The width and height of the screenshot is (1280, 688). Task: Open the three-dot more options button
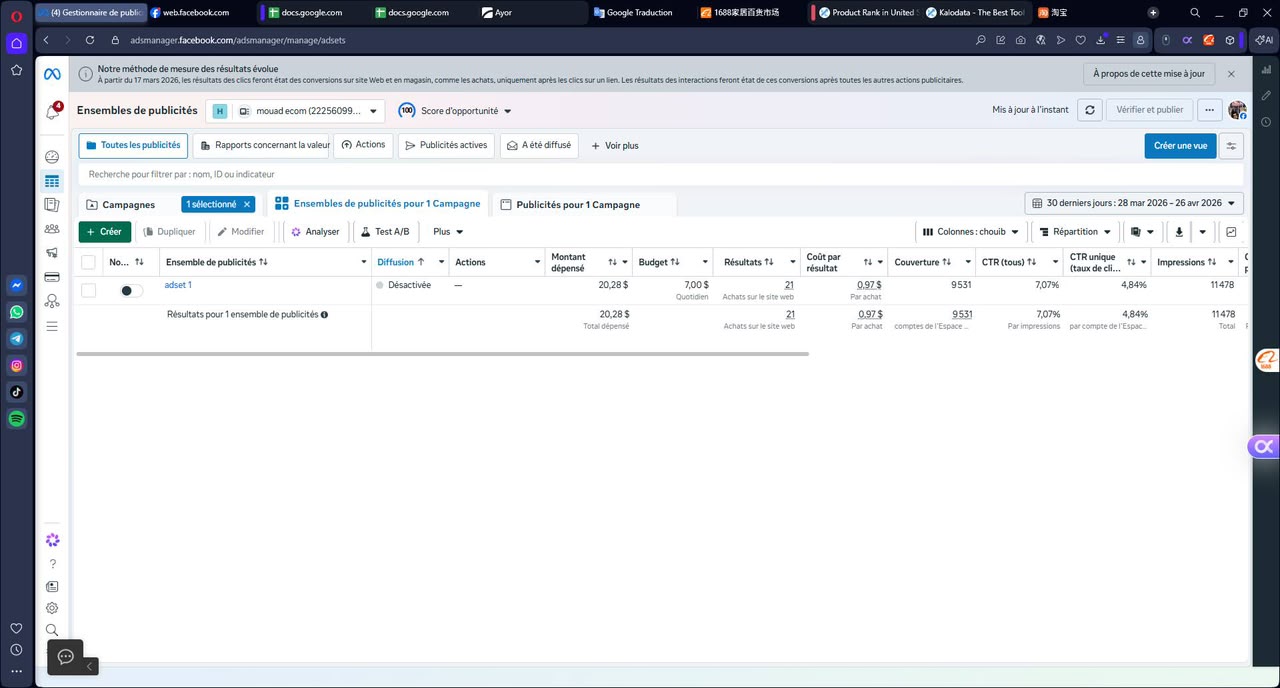click(1210, 110)
